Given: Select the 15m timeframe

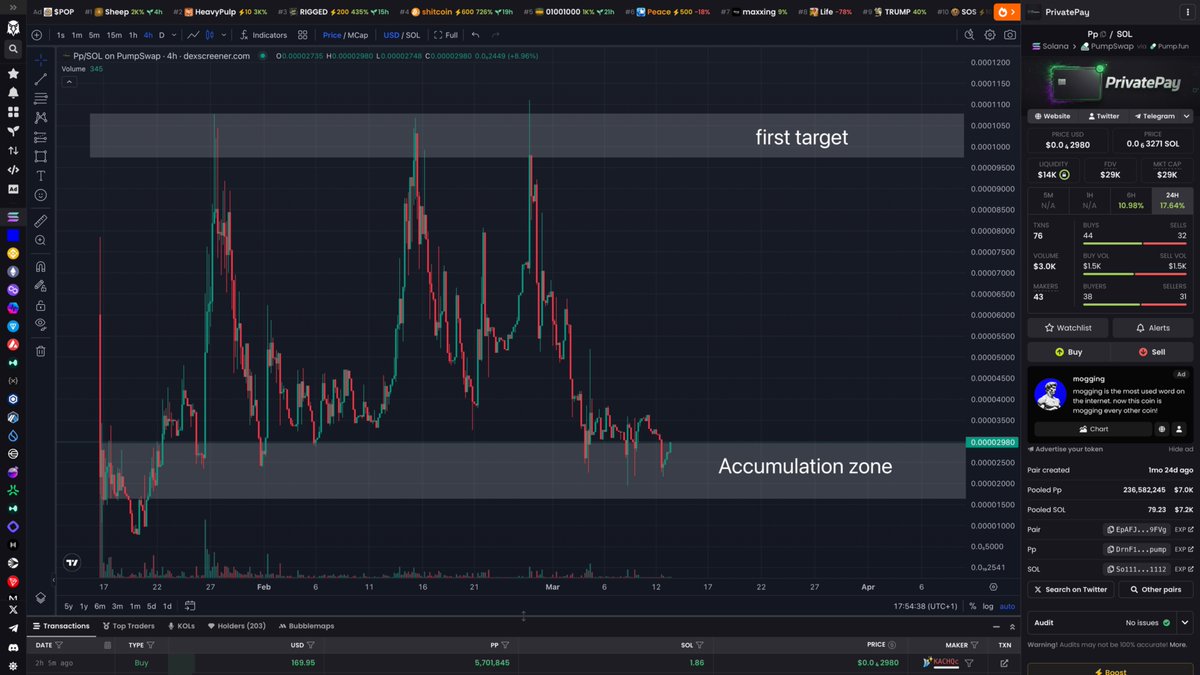Looking at the screenshot, I should [114, 34].
